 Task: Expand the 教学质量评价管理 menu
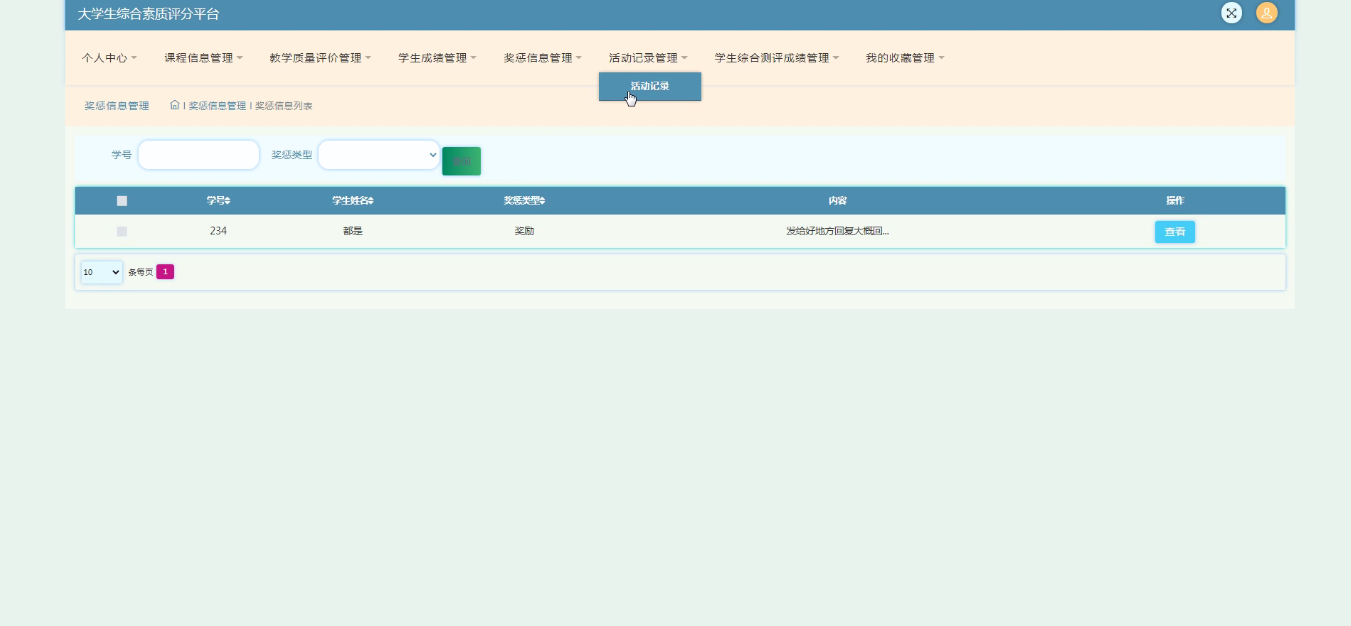click(320, 58)
